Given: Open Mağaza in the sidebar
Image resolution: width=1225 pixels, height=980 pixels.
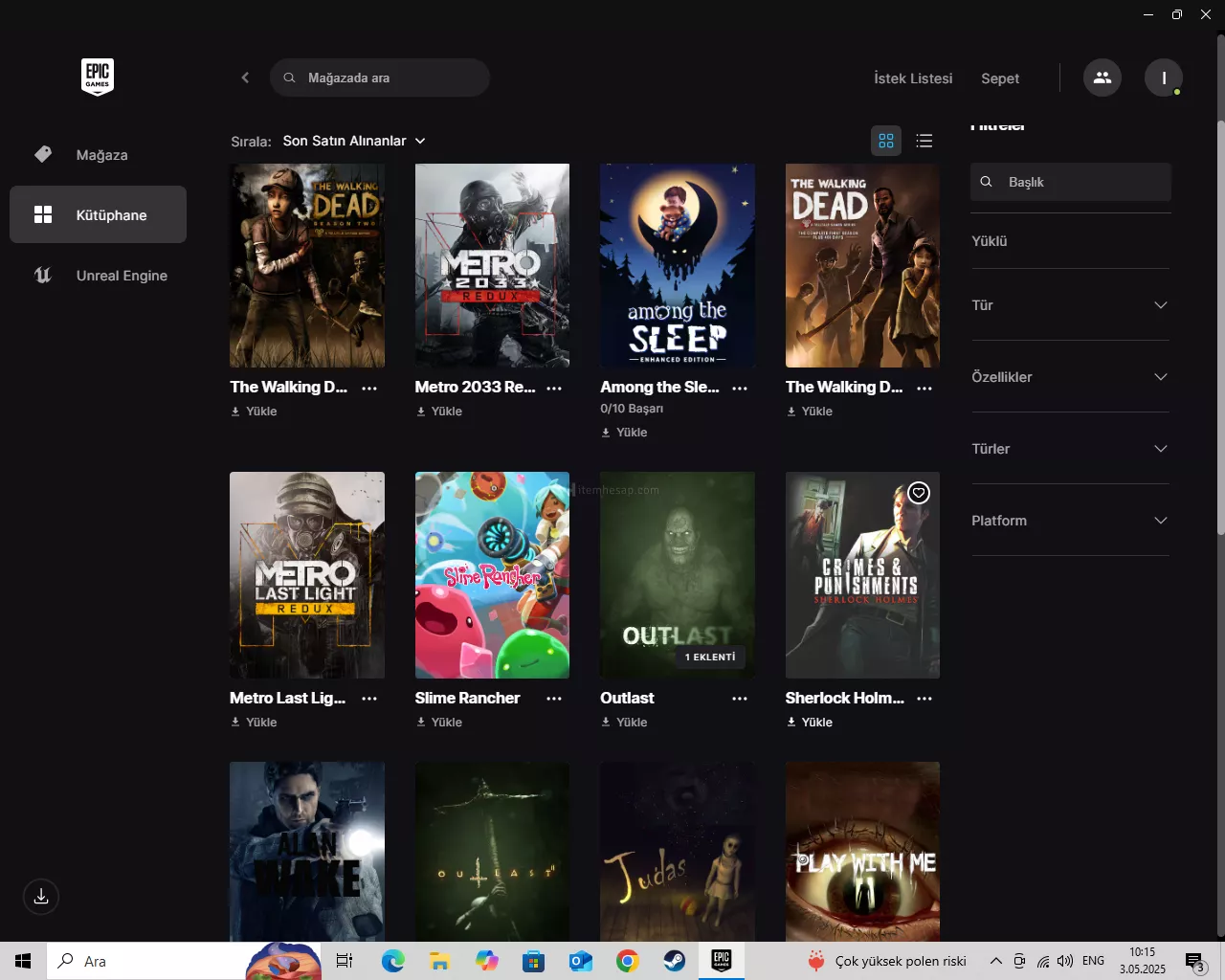Looking at the screenshot, I should tap(101, 155).
